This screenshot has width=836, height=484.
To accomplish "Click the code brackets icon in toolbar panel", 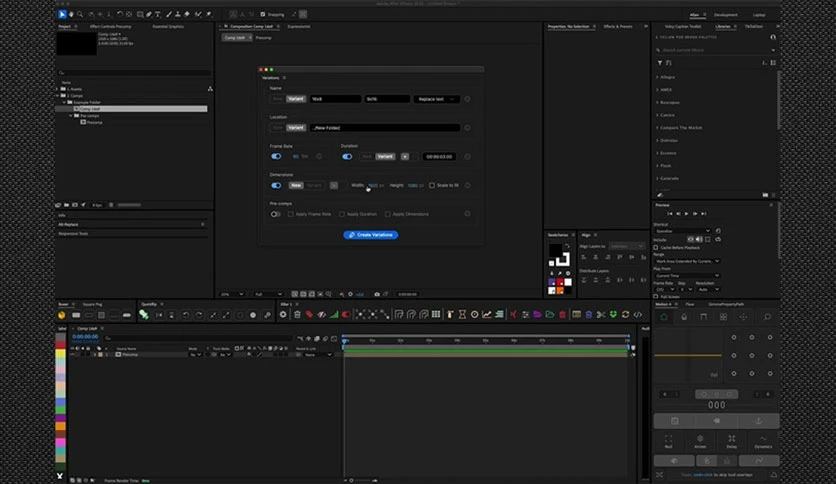I will tap(638, 314).
